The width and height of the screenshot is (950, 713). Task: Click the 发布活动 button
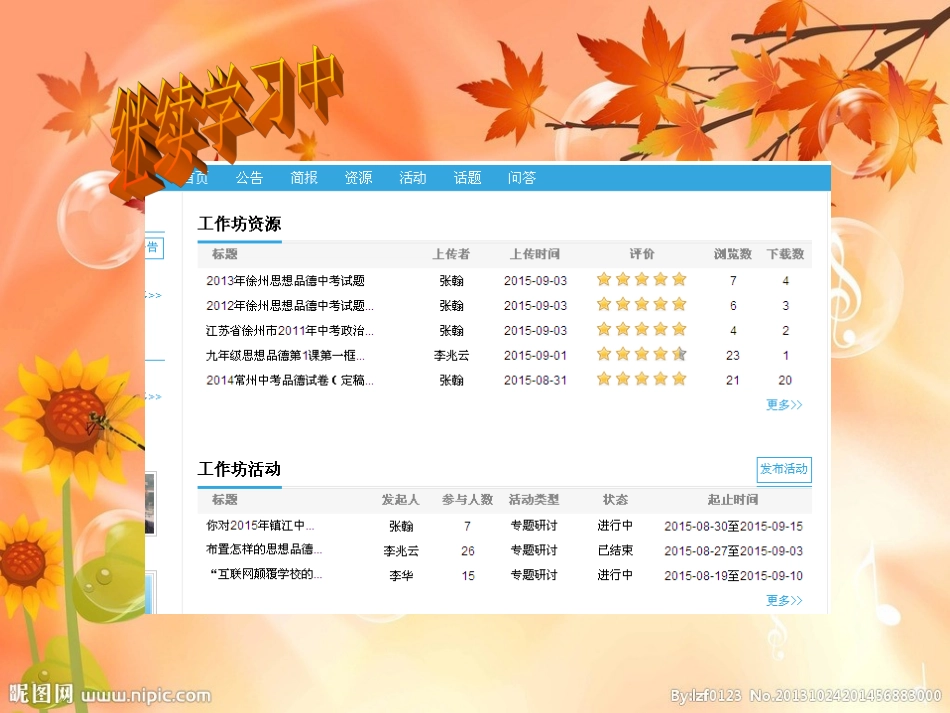click(784, 469)
